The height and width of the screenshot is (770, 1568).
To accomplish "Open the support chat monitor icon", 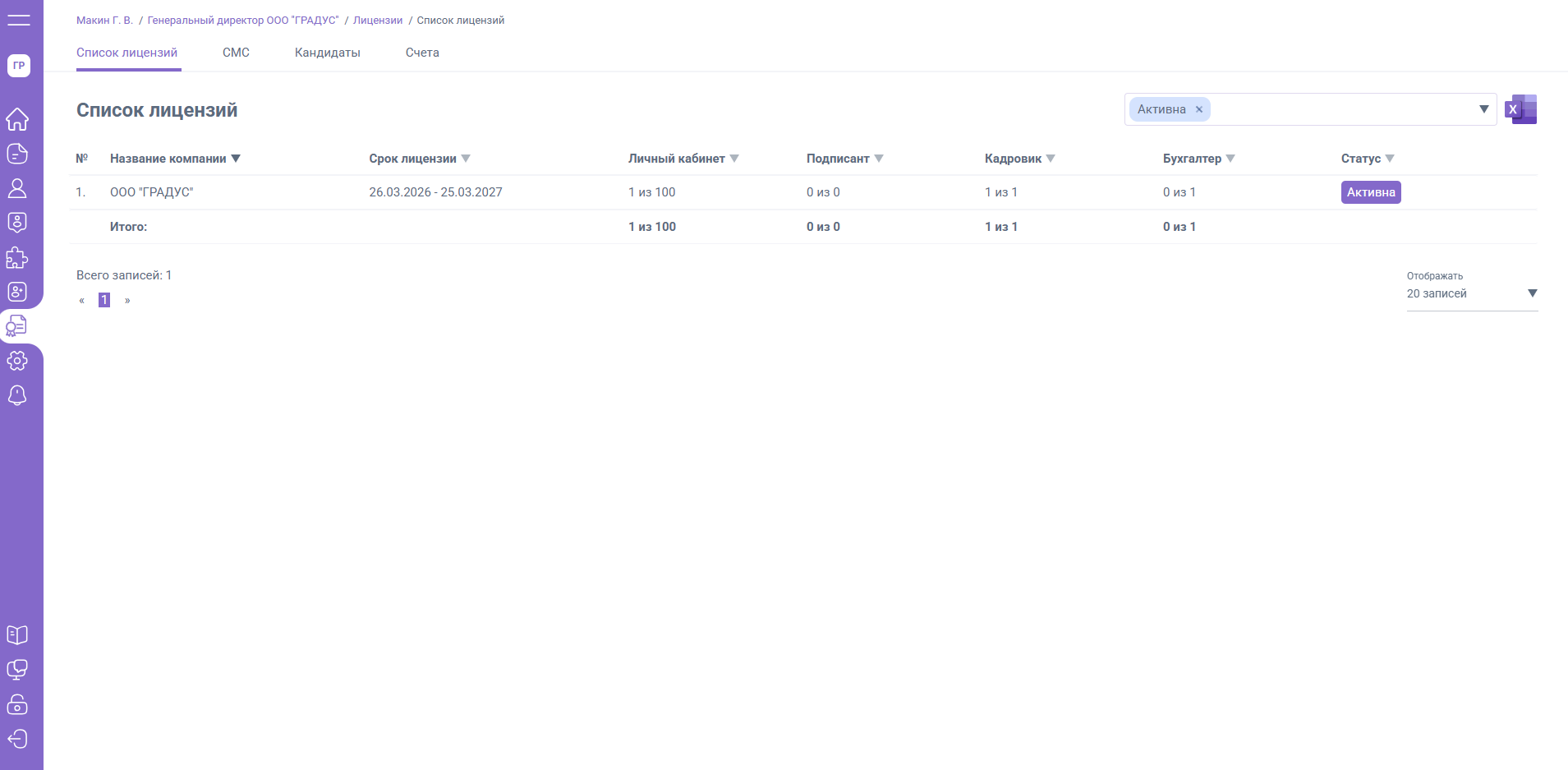I will (x=17, y=670).
